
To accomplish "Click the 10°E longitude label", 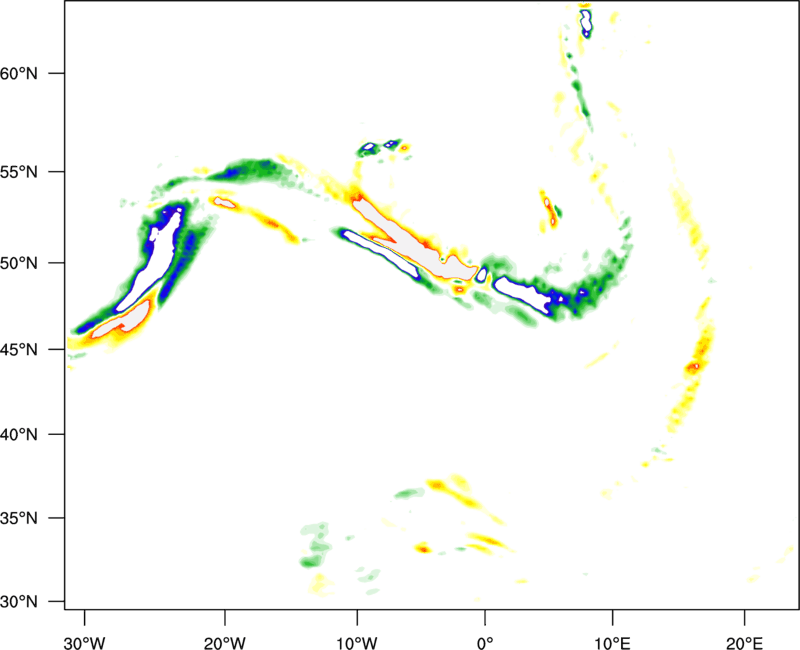I will pyautogui.click(x=612, y=643).
